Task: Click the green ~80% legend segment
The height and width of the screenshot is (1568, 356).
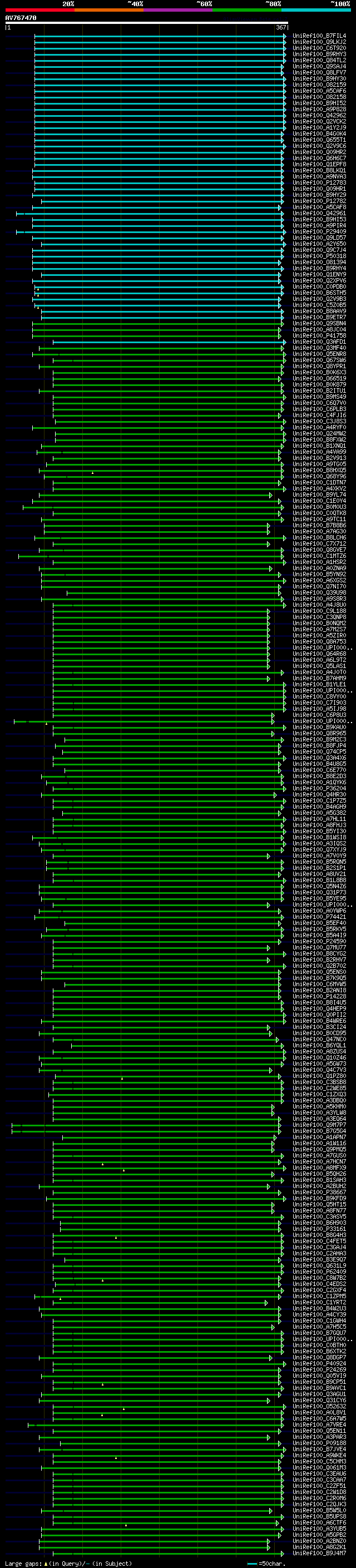Action: [247, 10]
